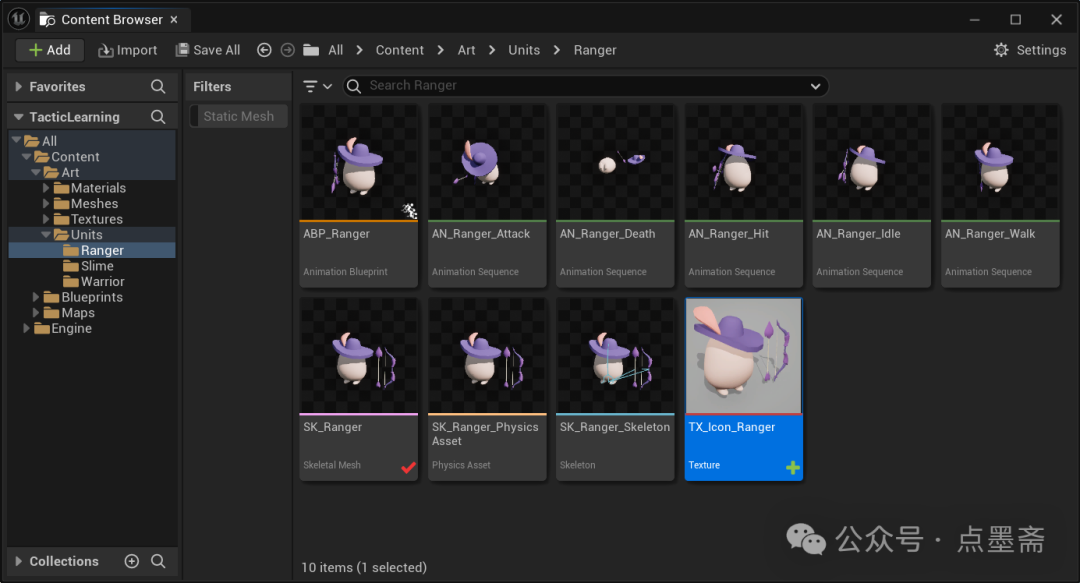This screenshot has width=1080, height=583.
Task: Collapse the TacticLearning section
Action: (19, 116)
